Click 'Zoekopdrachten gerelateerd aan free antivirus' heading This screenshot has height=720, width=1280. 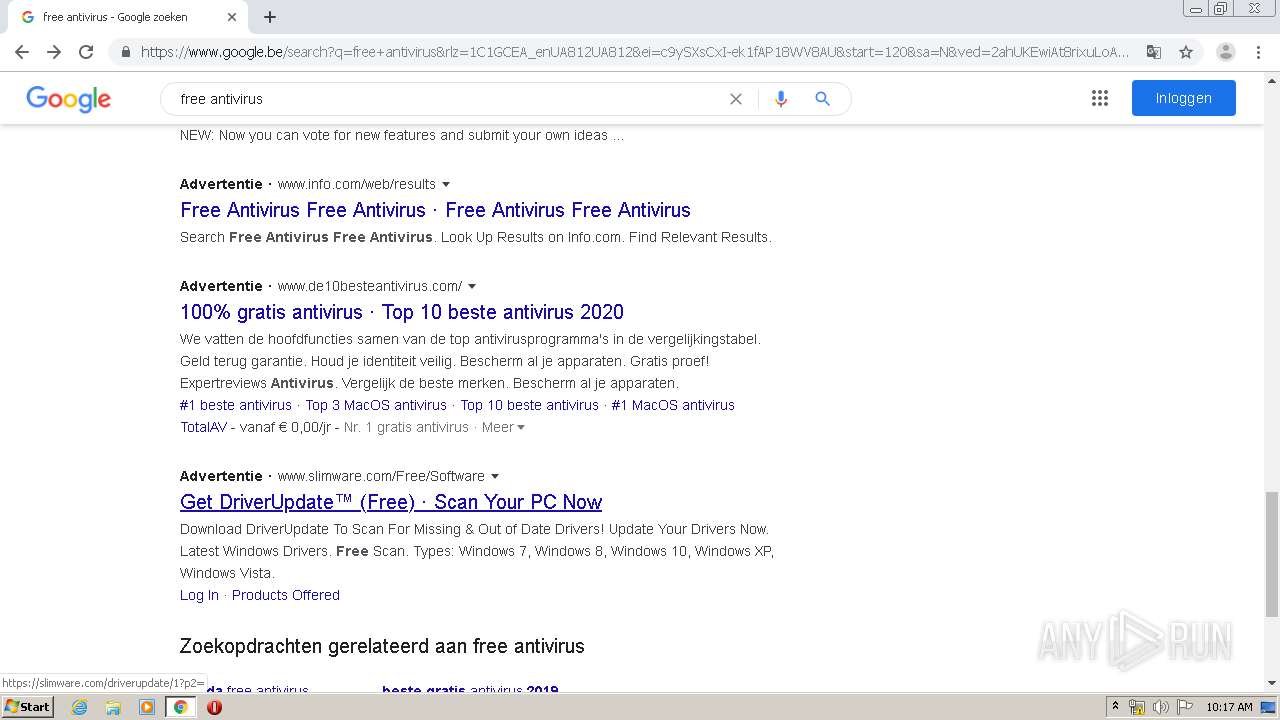tap(382, 646)
